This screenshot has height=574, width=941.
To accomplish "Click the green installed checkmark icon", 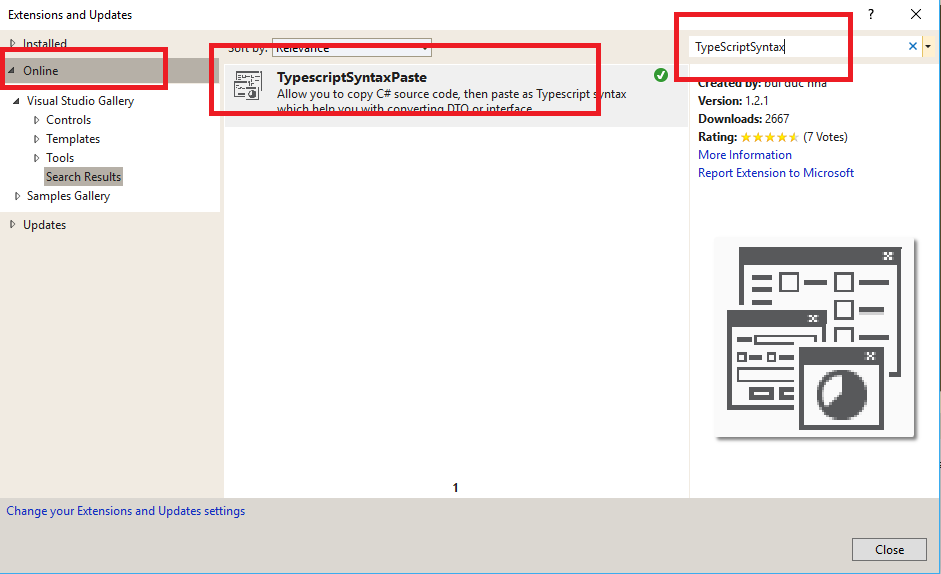I will coord(661,75).
